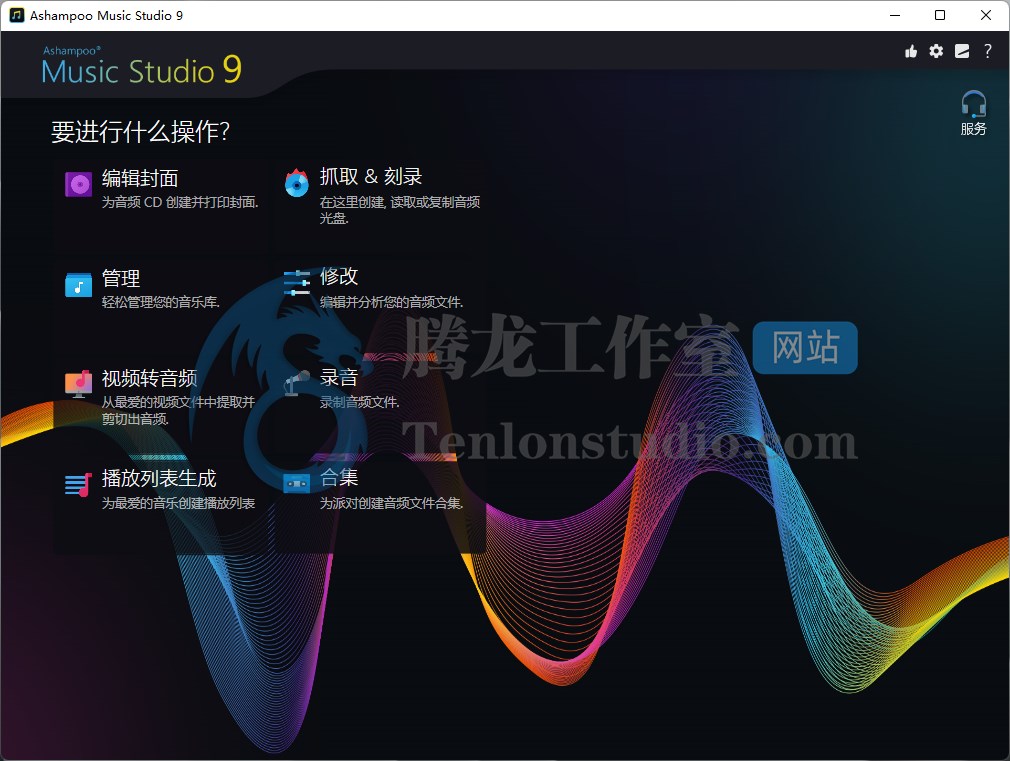
Task: Click the monitor icon for 视频转音频
Action: pos(79,384)
